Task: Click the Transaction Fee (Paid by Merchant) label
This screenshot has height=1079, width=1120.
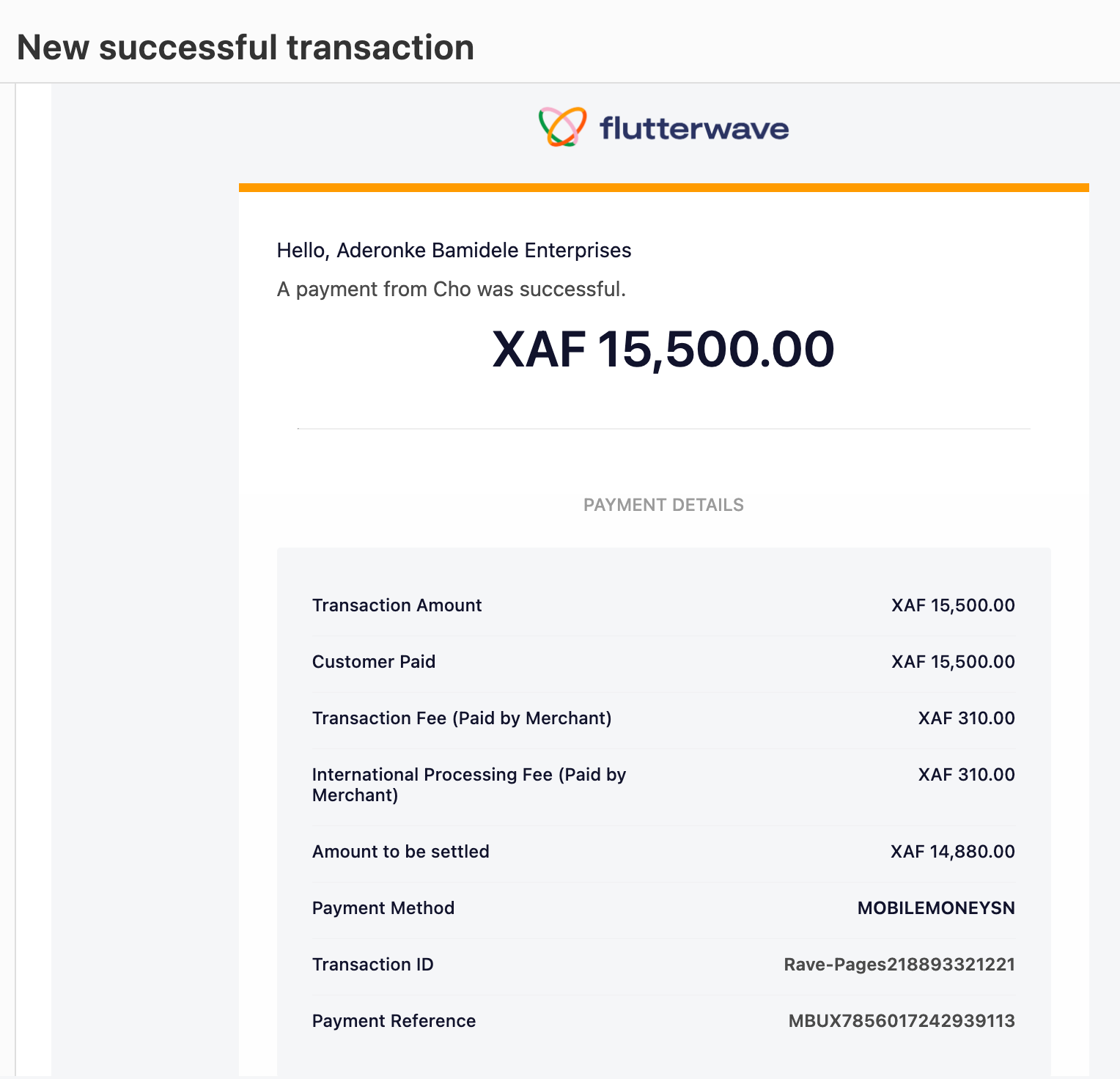Action: pyautogui.click(x=462, y=718)
